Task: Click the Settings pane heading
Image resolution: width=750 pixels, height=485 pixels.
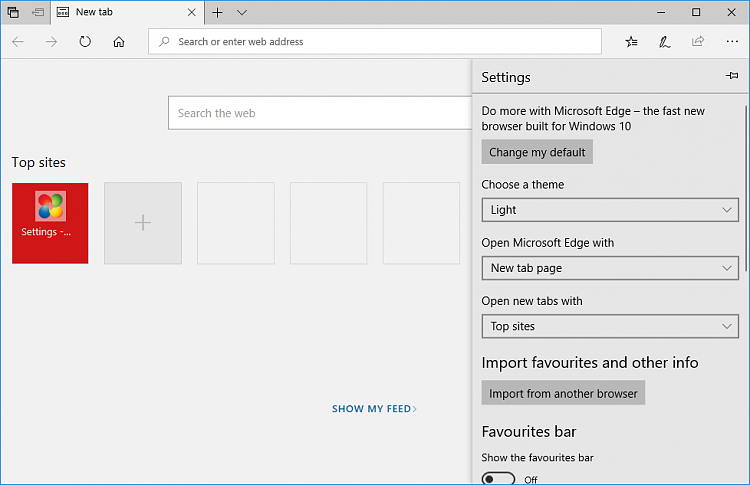Action: (506, 77)
